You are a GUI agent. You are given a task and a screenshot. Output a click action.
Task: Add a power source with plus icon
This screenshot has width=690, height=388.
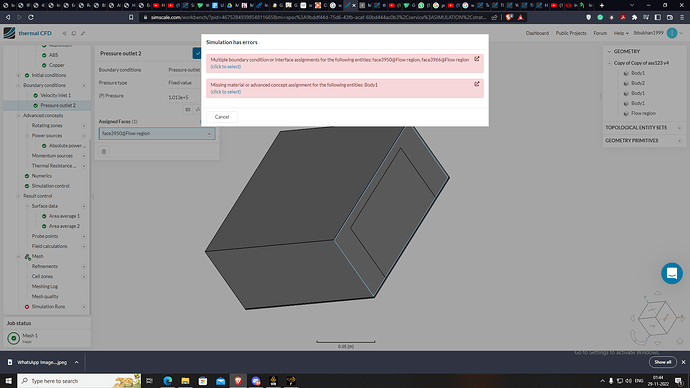84,136
